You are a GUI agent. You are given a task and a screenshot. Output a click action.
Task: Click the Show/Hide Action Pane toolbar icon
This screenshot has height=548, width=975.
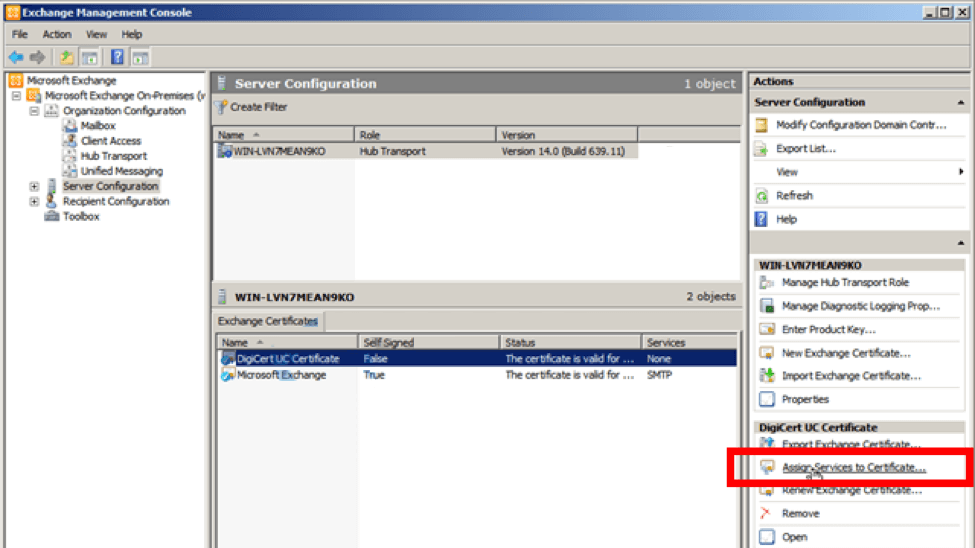(141, 58)
